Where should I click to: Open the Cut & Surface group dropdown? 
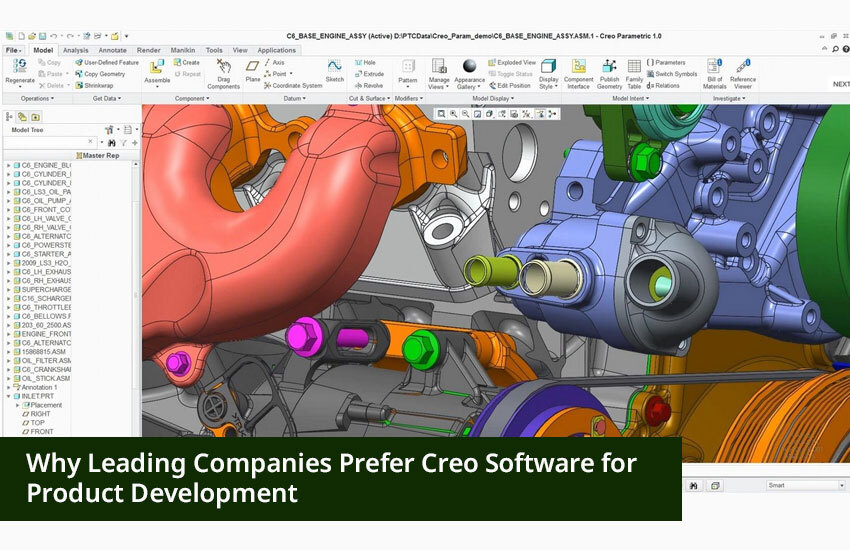pyautogui.click(x=369, y=99)
